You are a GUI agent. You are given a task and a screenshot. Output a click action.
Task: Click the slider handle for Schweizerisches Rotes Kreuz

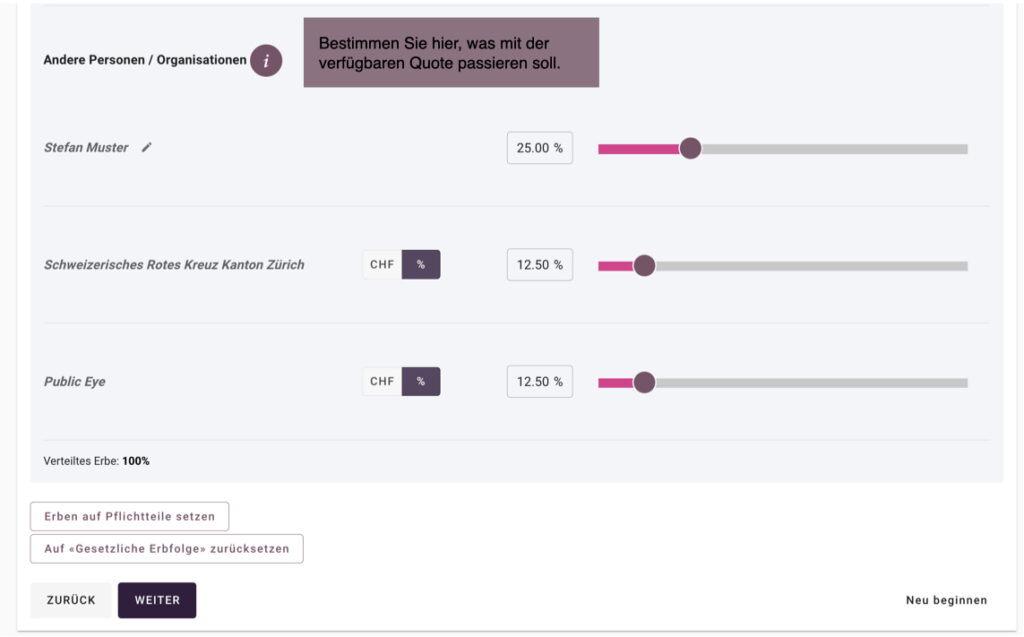pos(644,266)
